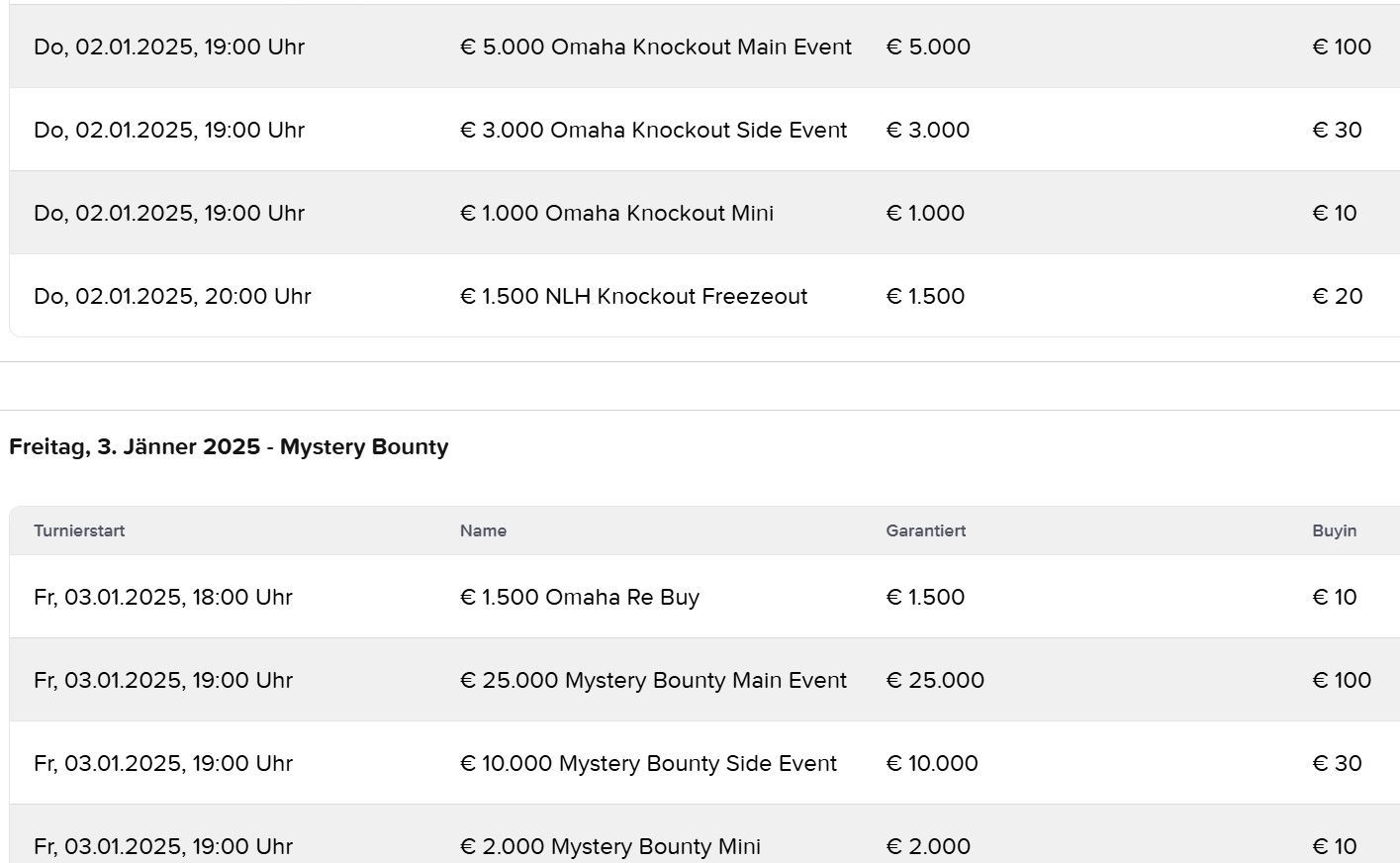The height and width of the screenshot is (863, 1400).
Task: Click the Do, 02.01.2025, 20:00 Uhr start time
Action: click(172, 296)
